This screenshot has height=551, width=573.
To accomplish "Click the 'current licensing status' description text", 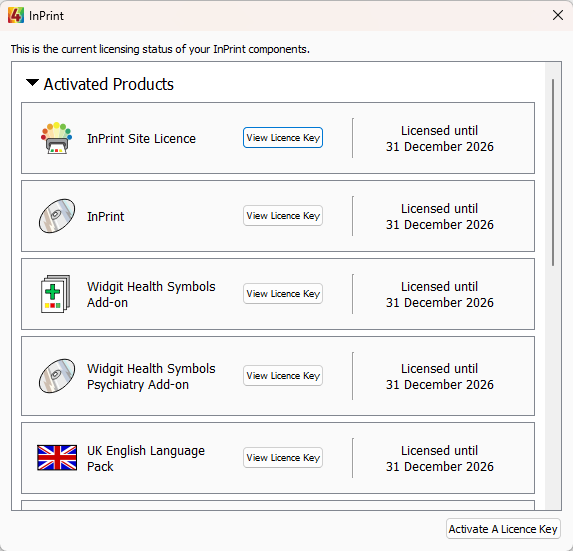I will pyautogui.click(x=160, y=49).
